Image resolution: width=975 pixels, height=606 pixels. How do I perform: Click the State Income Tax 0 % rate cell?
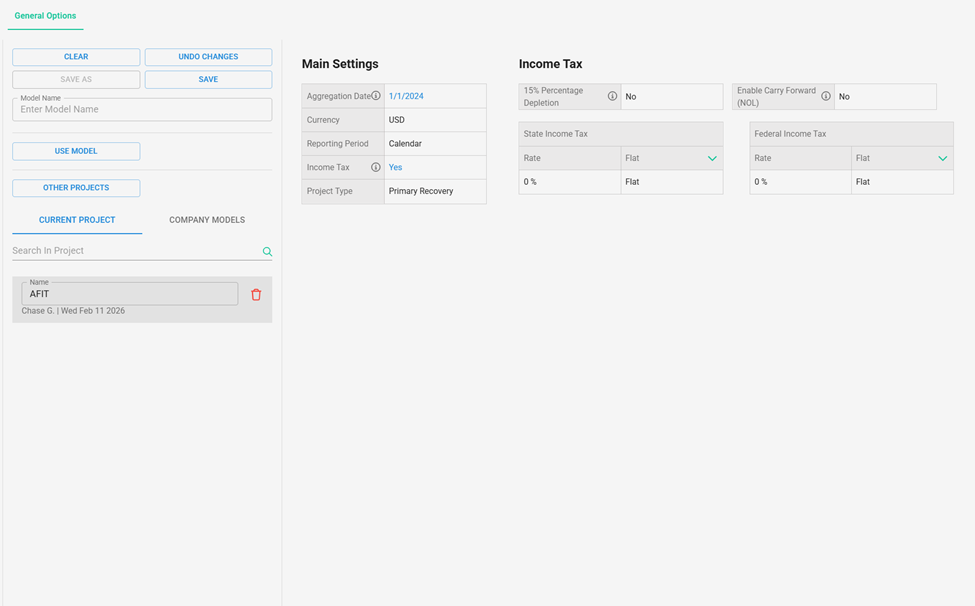click(569, 182)
